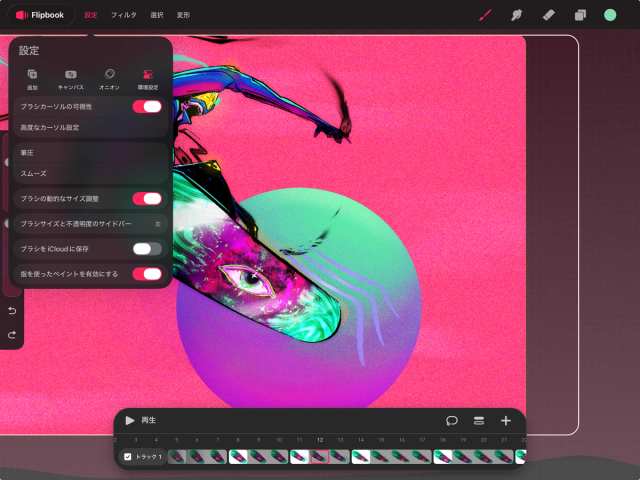Screen dimensions: 640x480
Task: Select the eraser tool
Action: pos(548,15)
